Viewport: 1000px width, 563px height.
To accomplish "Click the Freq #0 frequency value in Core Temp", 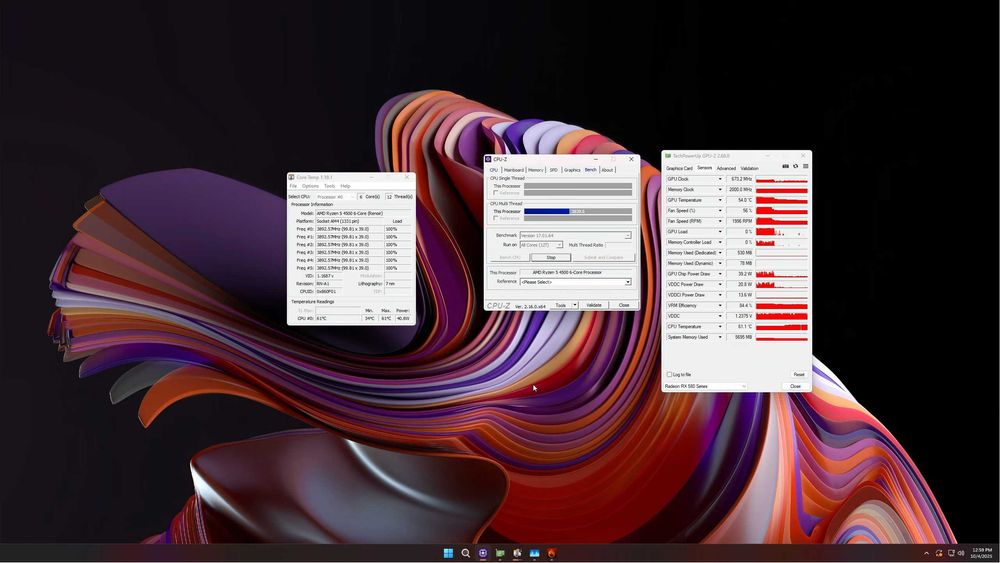I will tap(348, 229).
